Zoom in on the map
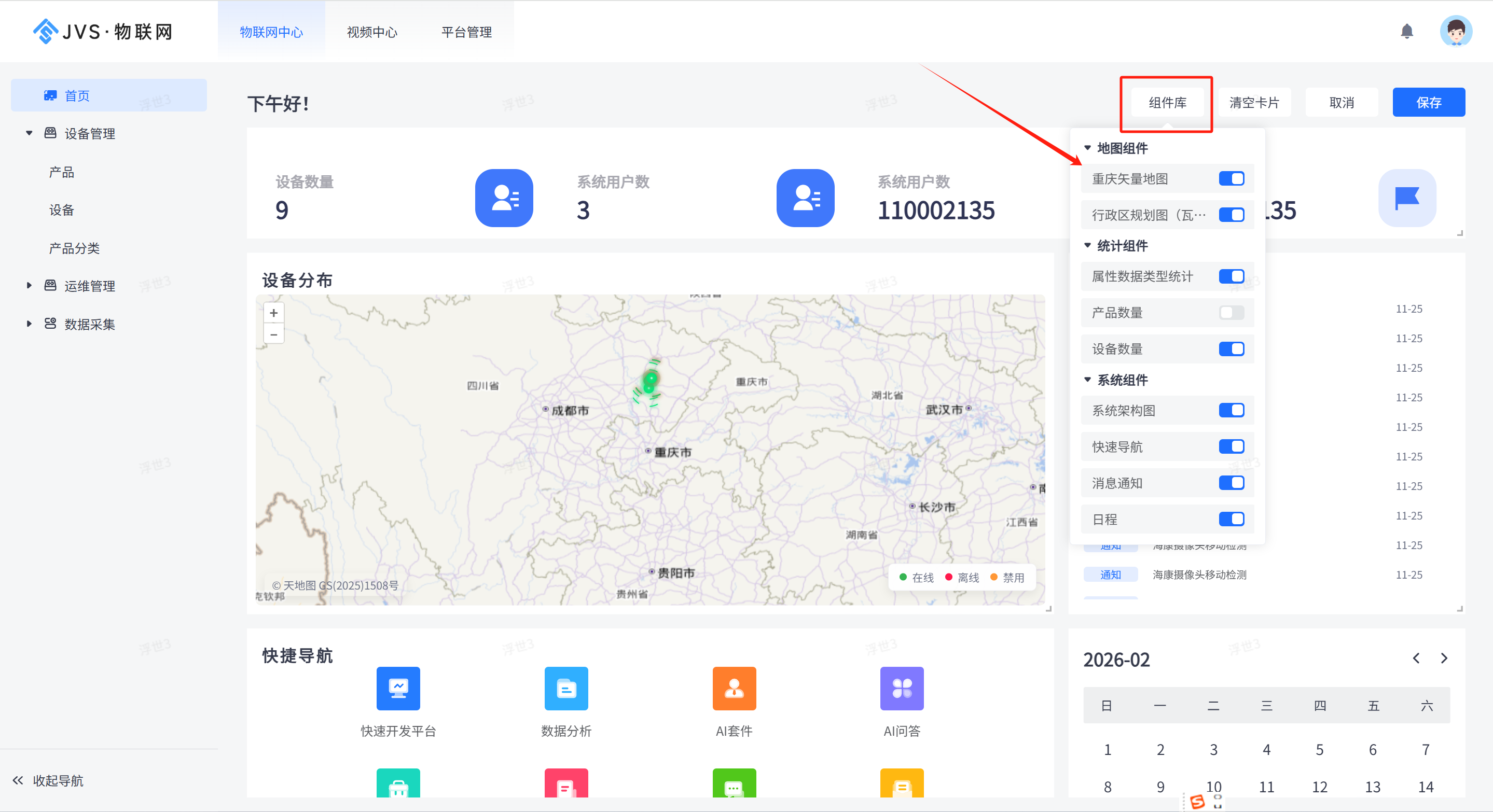Viewport: 1493px width, 812px height. pyautogui.click(x=273, y=313)
